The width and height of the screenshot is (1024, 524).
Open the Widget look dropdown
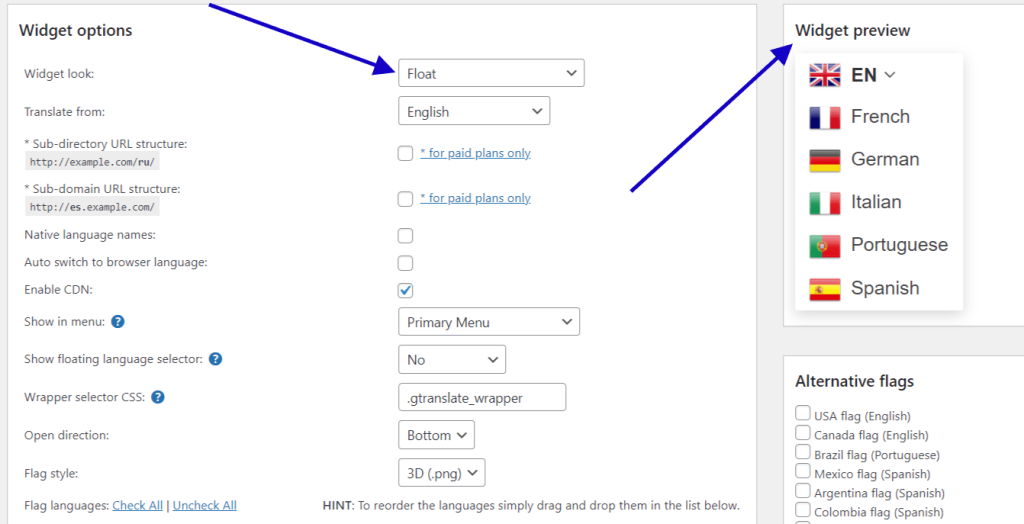pyautogui.click(x=491, y=73)
